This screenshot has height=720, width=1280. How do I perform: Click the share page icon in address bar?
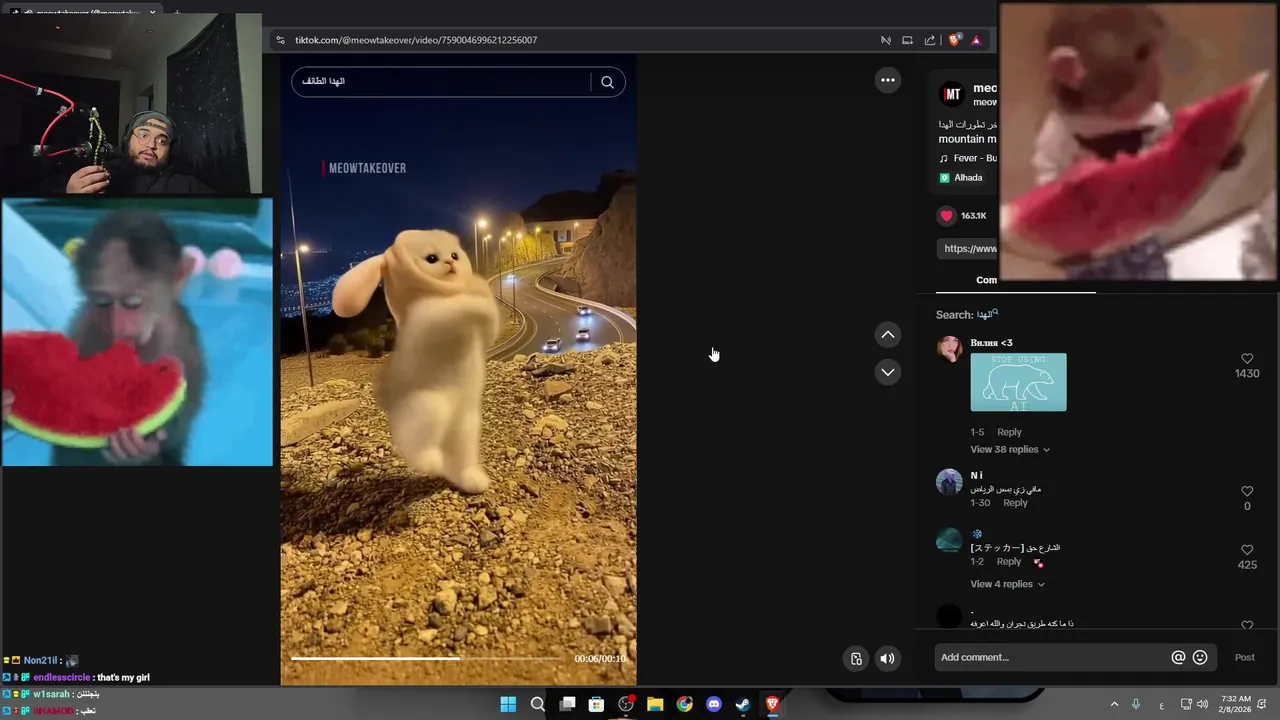tap(930, 40)
